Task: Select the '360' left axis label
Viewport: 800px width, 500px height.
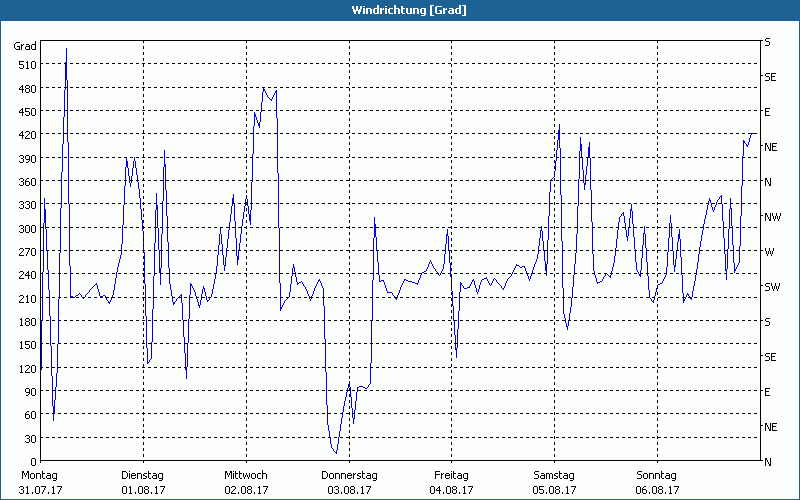Action: tap(28, 182)
